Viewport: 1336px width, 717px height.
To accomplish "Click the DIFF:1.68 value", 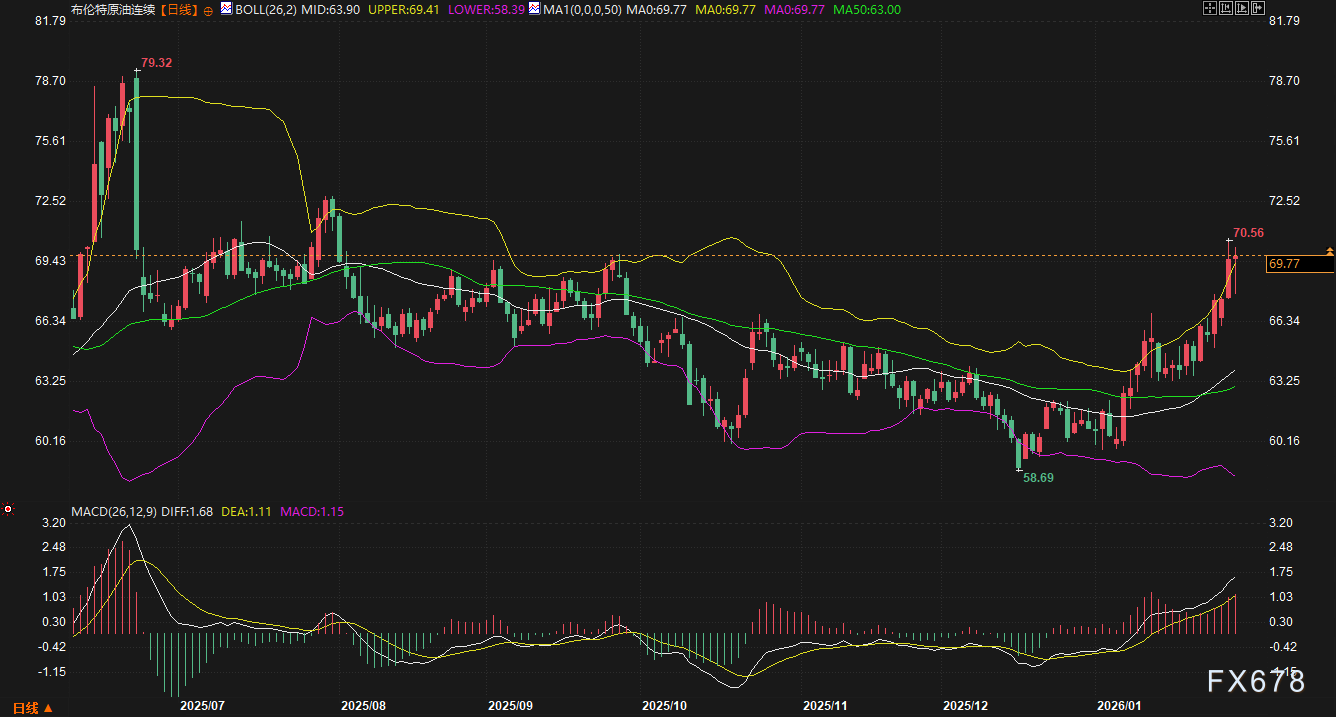I will (187, 511).
